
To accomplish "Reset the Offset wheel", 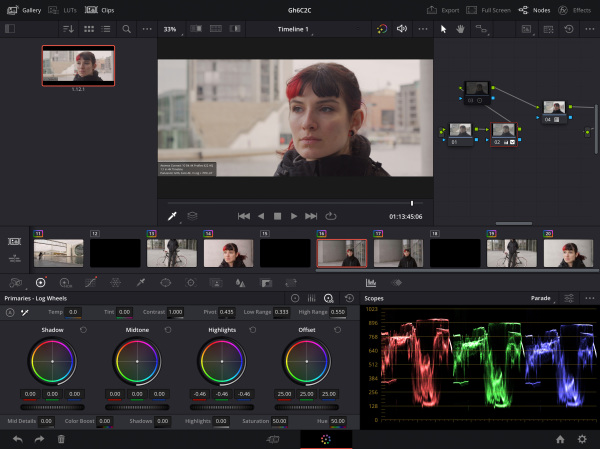I will click(337, 330).
